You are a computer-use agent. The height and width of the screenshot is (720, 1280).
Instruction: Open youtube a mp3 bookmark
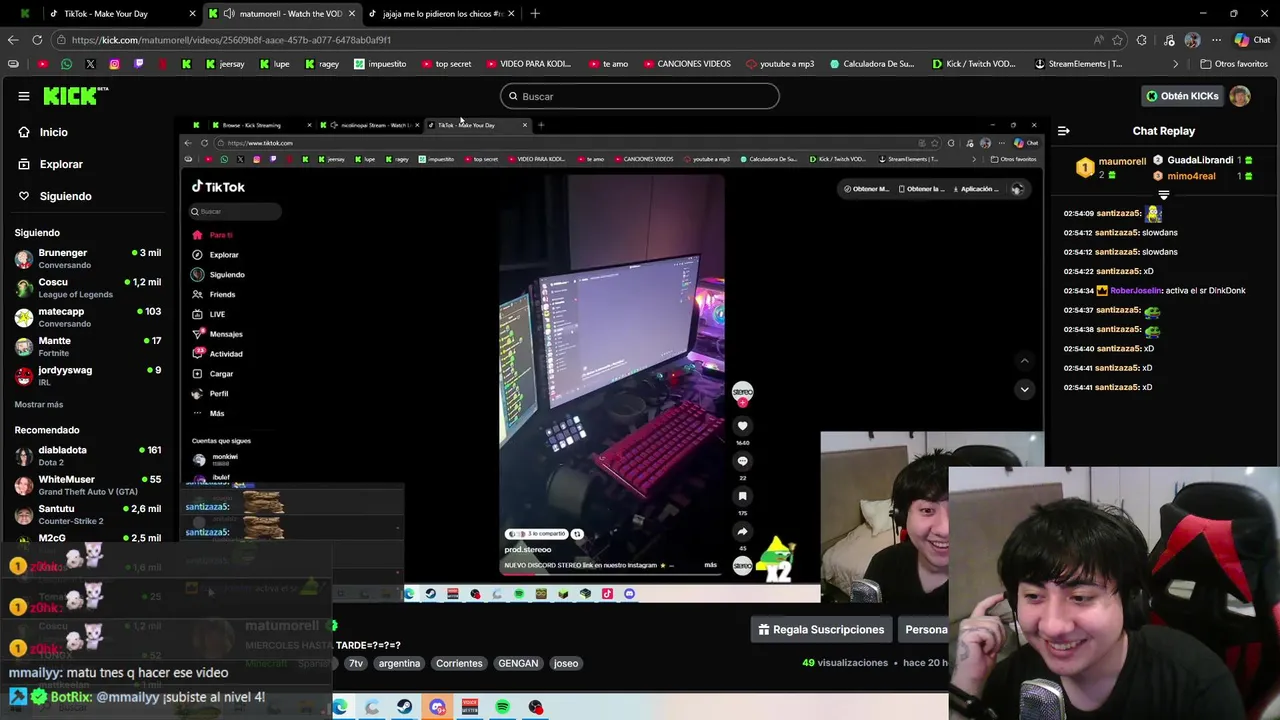779,64
